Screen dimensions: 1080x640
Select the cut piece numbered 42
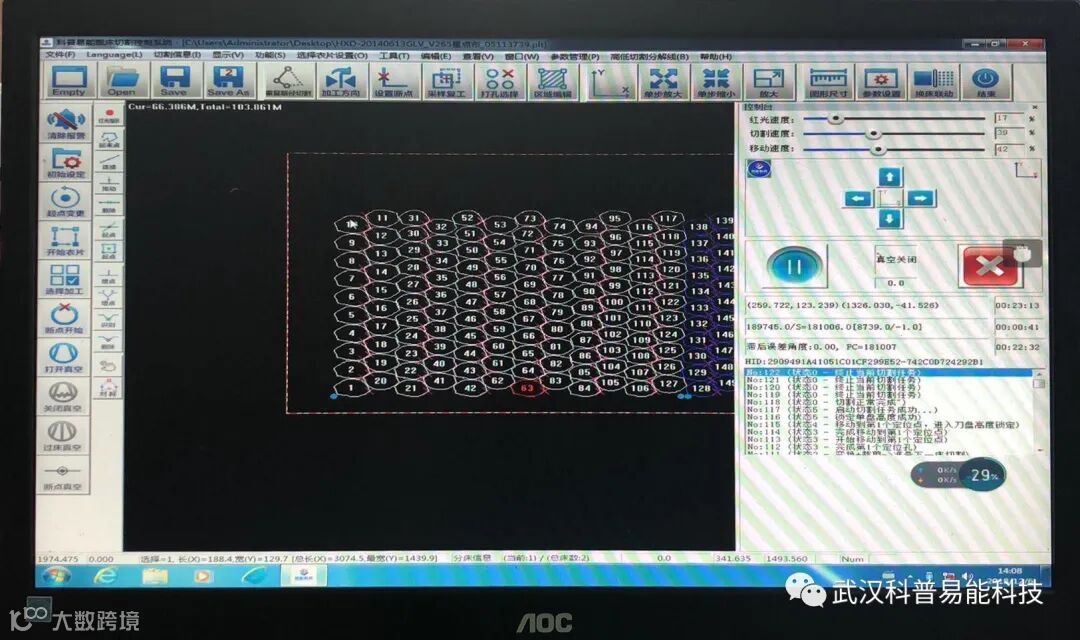tap(470, 388)
